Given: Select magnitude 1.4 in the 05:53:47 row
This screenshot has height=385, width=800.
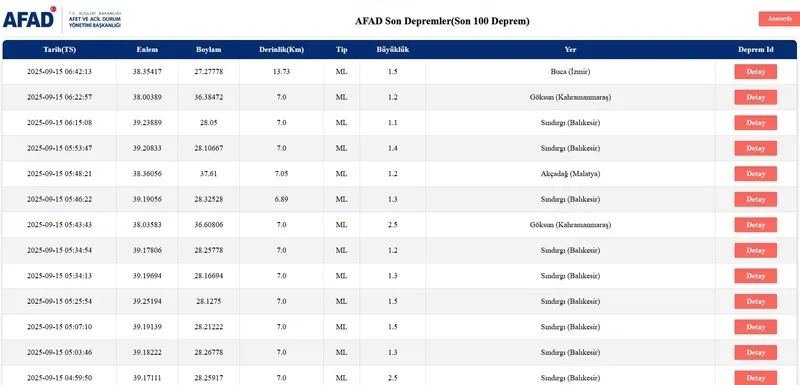Looking at the screenshot, I should pyautogui.click(x=392, y=148).
